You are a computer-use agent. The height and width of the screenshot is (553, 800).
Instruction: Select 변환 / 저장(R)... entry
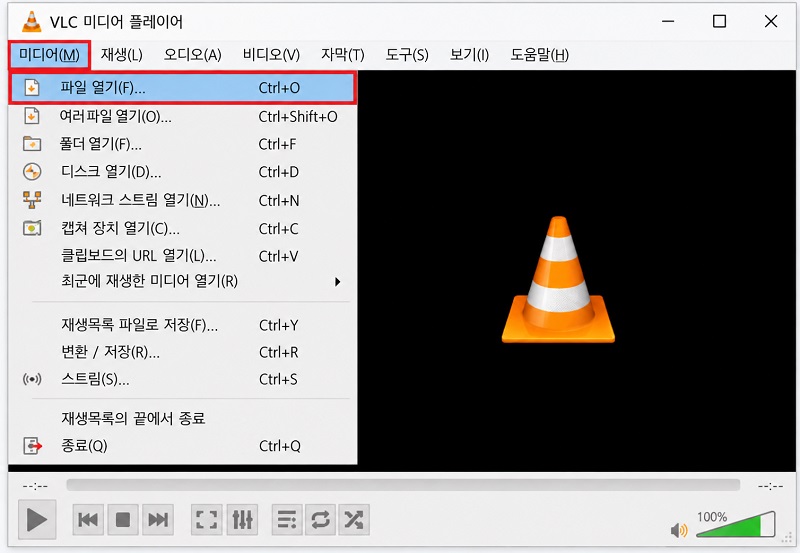(x=182, y=352)
